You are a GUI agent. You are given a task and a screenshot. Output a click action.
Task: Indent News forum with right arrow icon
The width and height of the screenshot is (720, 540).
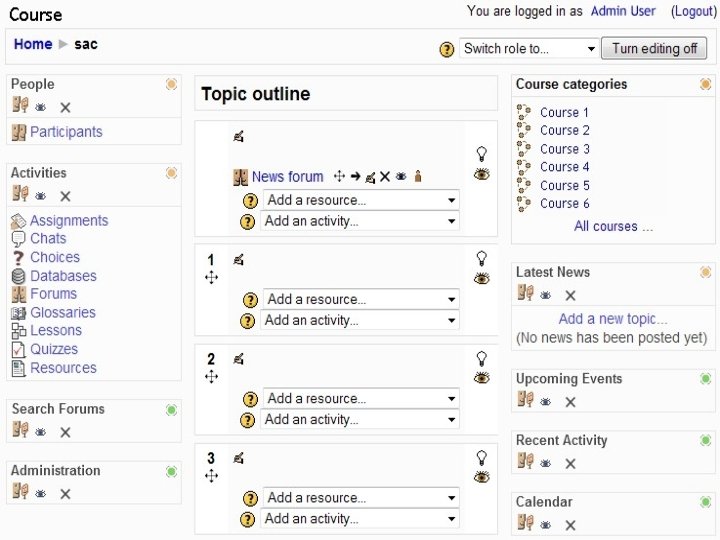(x=355, y=177)
